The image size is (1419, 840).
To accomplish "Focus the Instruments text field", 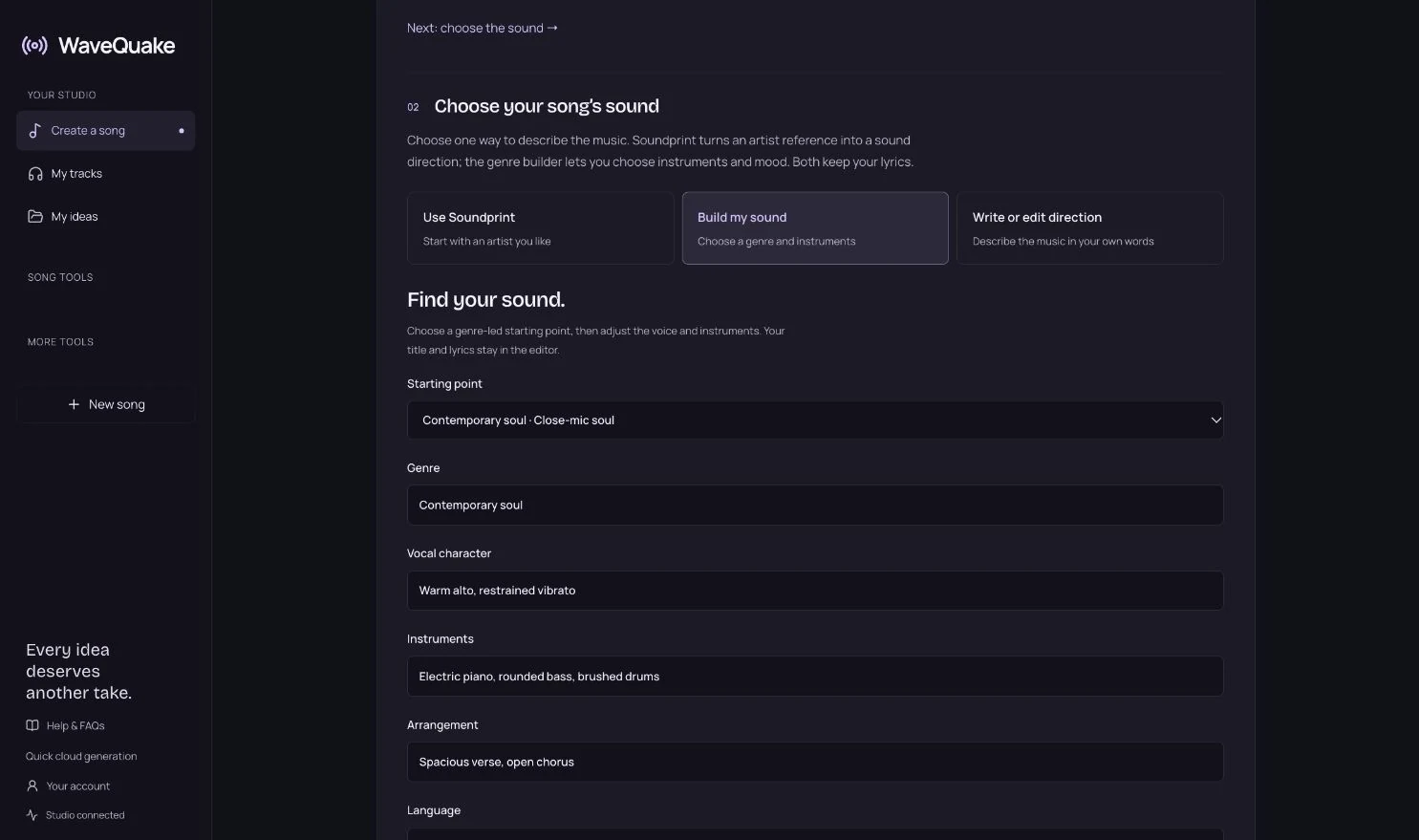I will pos(815,677).
